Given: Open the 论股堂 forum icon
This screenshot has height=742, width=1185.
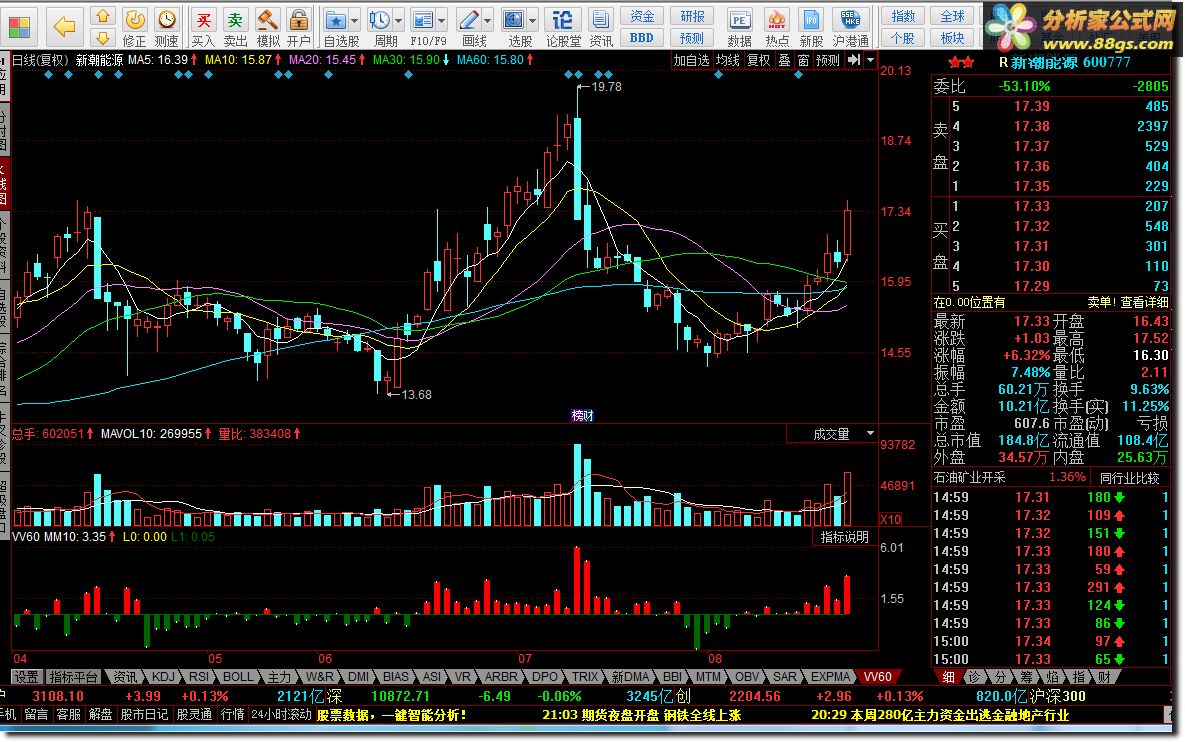Looking at the screenshot, I should [563, 27].
